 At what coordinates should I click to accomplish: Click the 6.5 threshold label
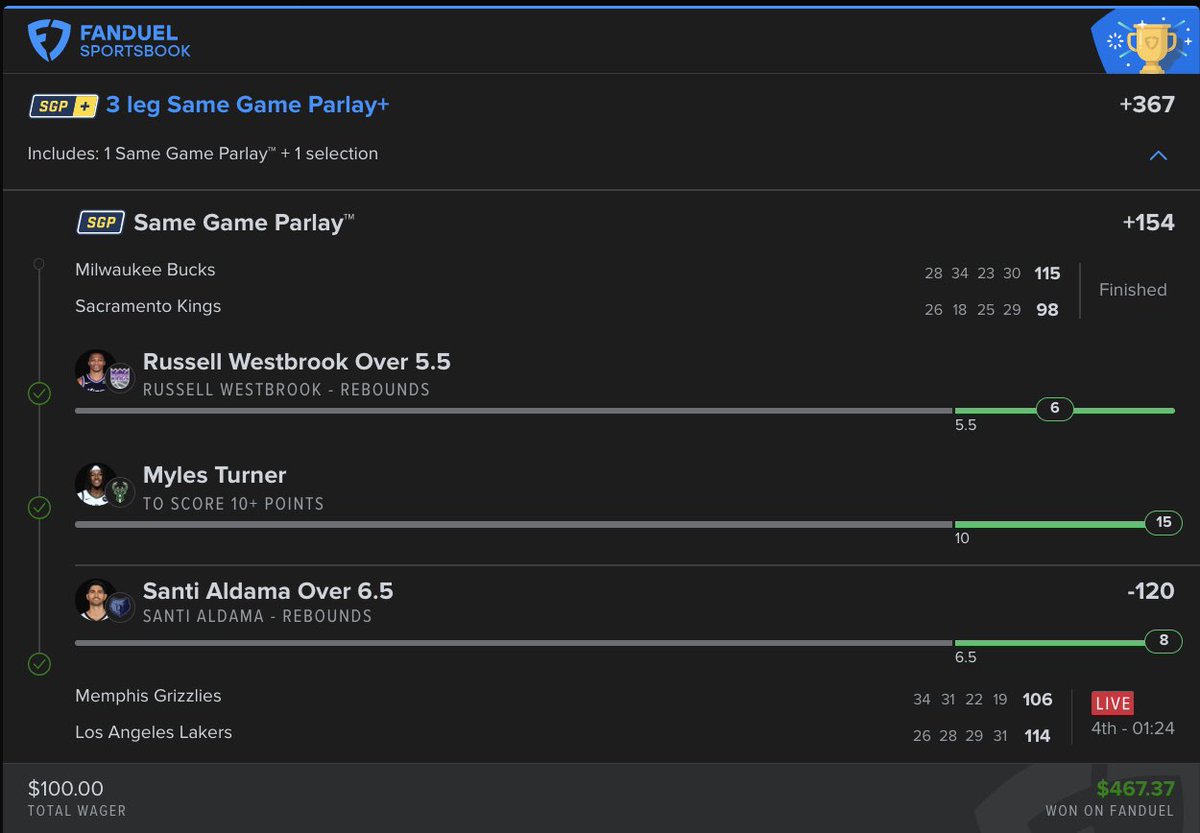966,657
